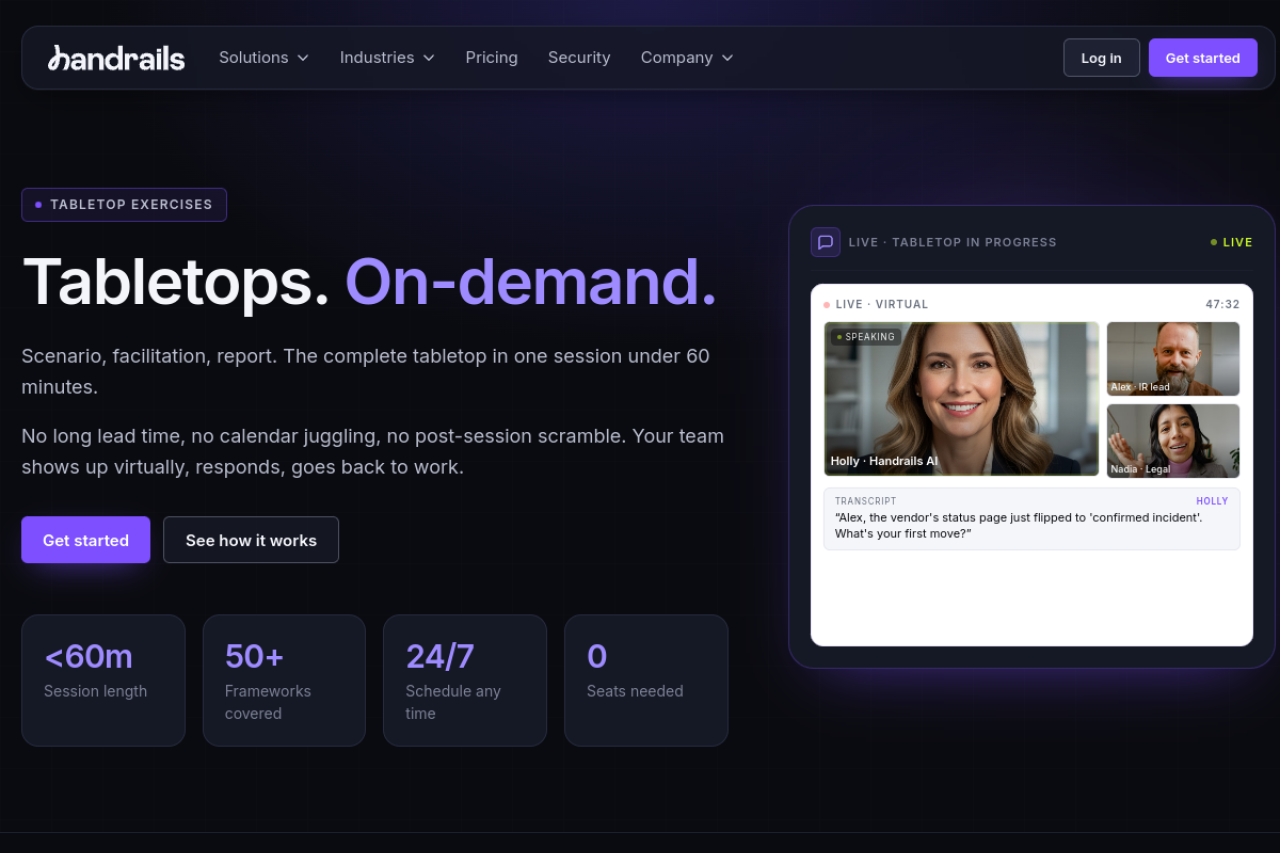Open the Company nav item
Image resolution: width=1280 pixels, height=853 pixels.
(x=687, y=58)
